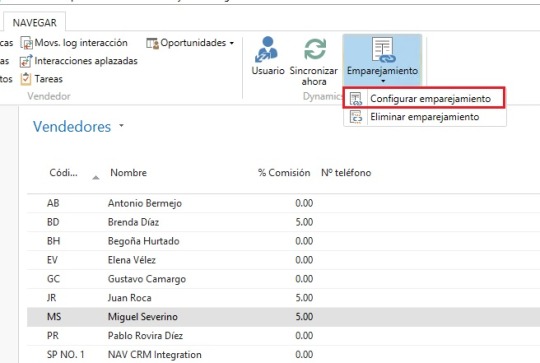540x363 pixels.
Task: Select the Elena Vélez name cell
Action: [x=132, y=260]
